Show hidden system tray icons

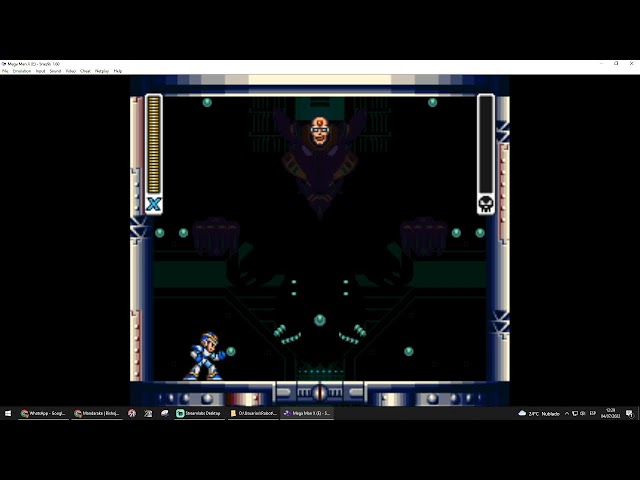[567, 413]
